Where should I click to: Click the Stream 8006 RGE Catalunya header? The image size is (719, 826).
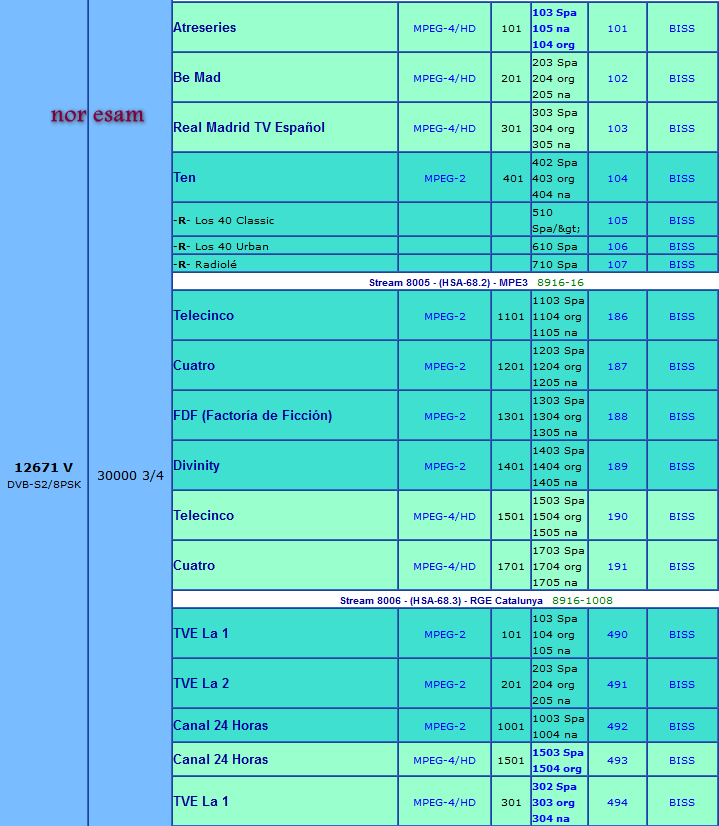[x=441, y=601]
